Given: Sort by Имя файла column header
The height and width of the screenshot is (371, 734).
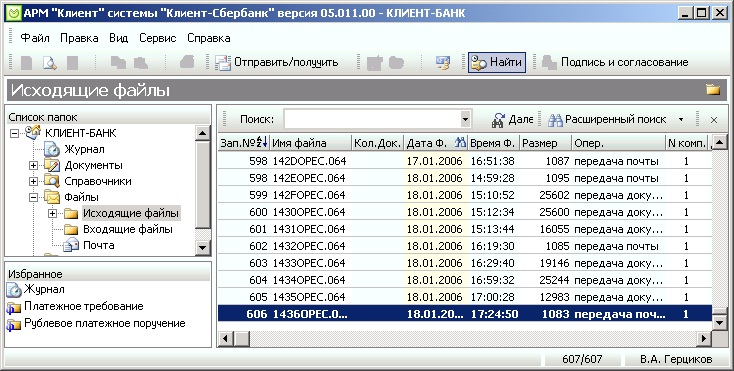Looking at the screenshot, I should [x=310, y=143].
